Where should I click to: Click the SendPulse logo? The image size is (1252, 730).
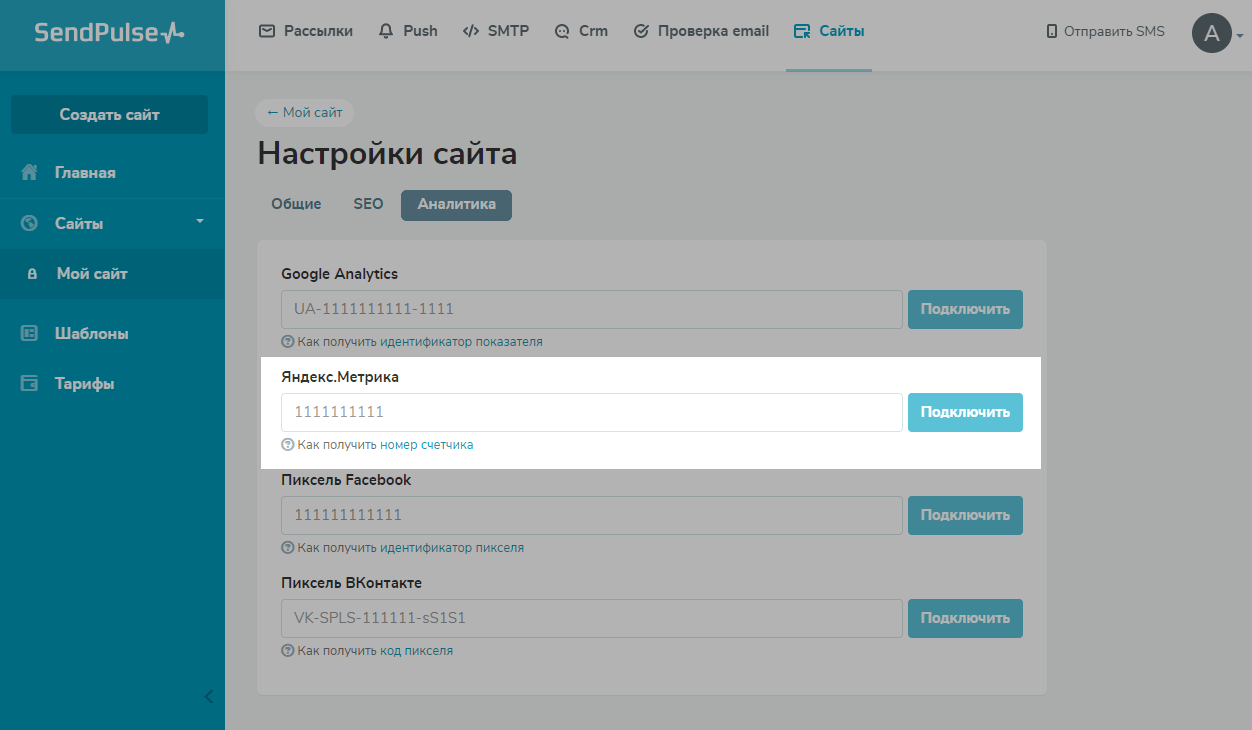pos(109,33)
